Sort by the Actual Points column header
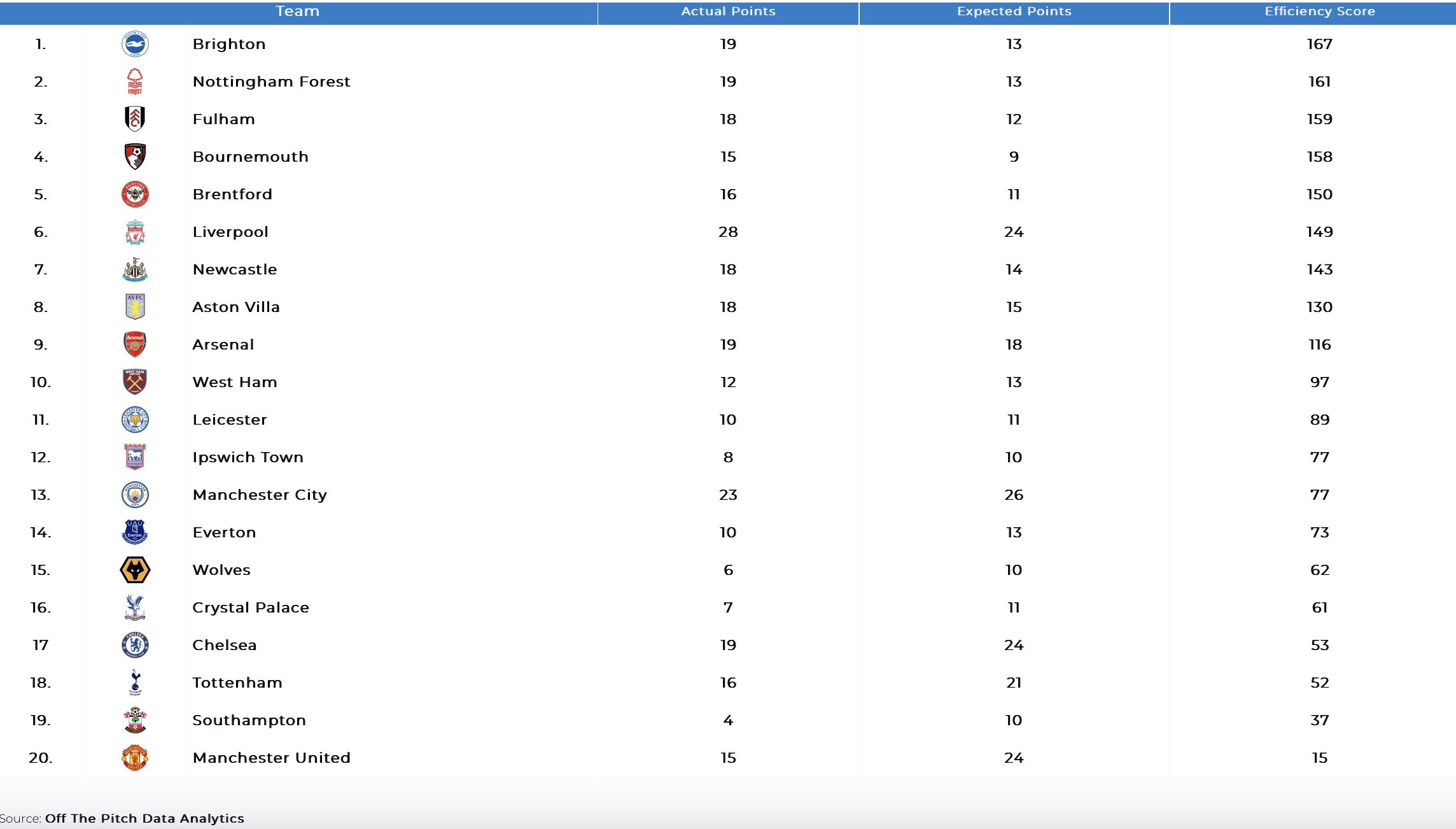This screenshot has width=1456, height=829. pos(728,11)
